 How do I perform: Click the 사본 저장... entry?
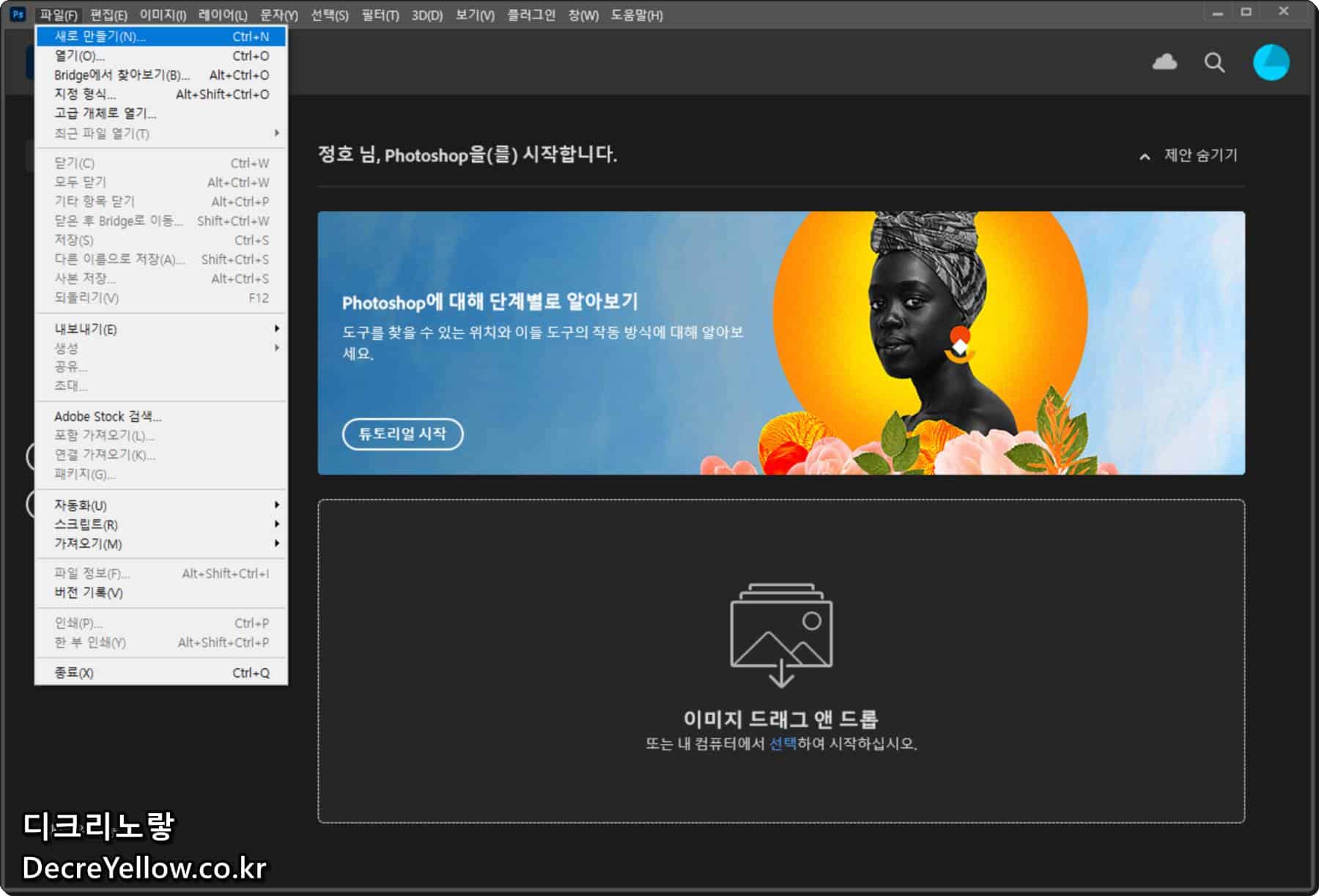tap(161, 278)
